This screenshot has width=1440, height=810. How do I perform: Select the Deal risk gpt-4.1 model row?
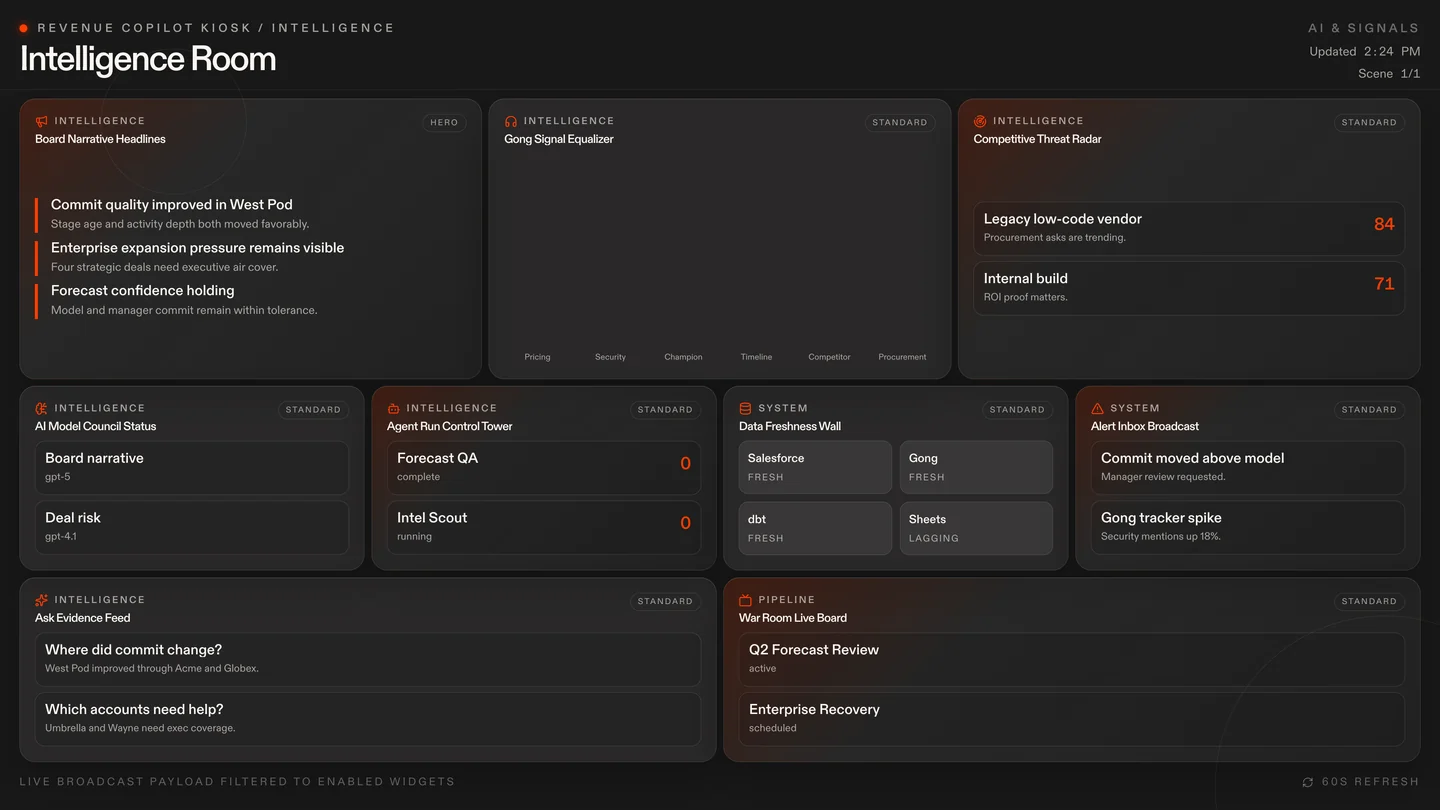tap(192, 527)
